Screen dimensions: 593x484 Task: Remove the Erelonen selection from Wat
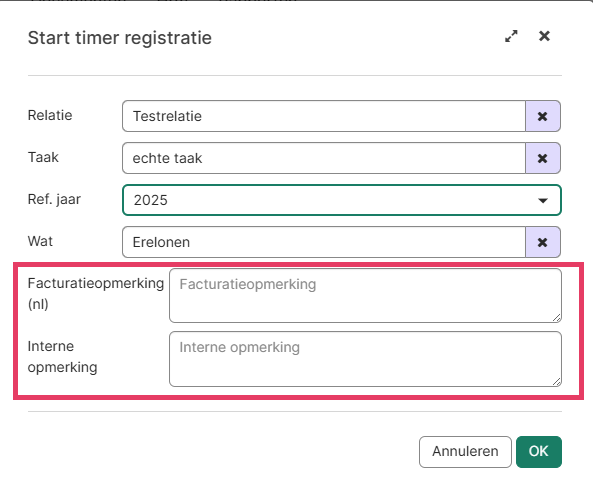click(543, 242)
